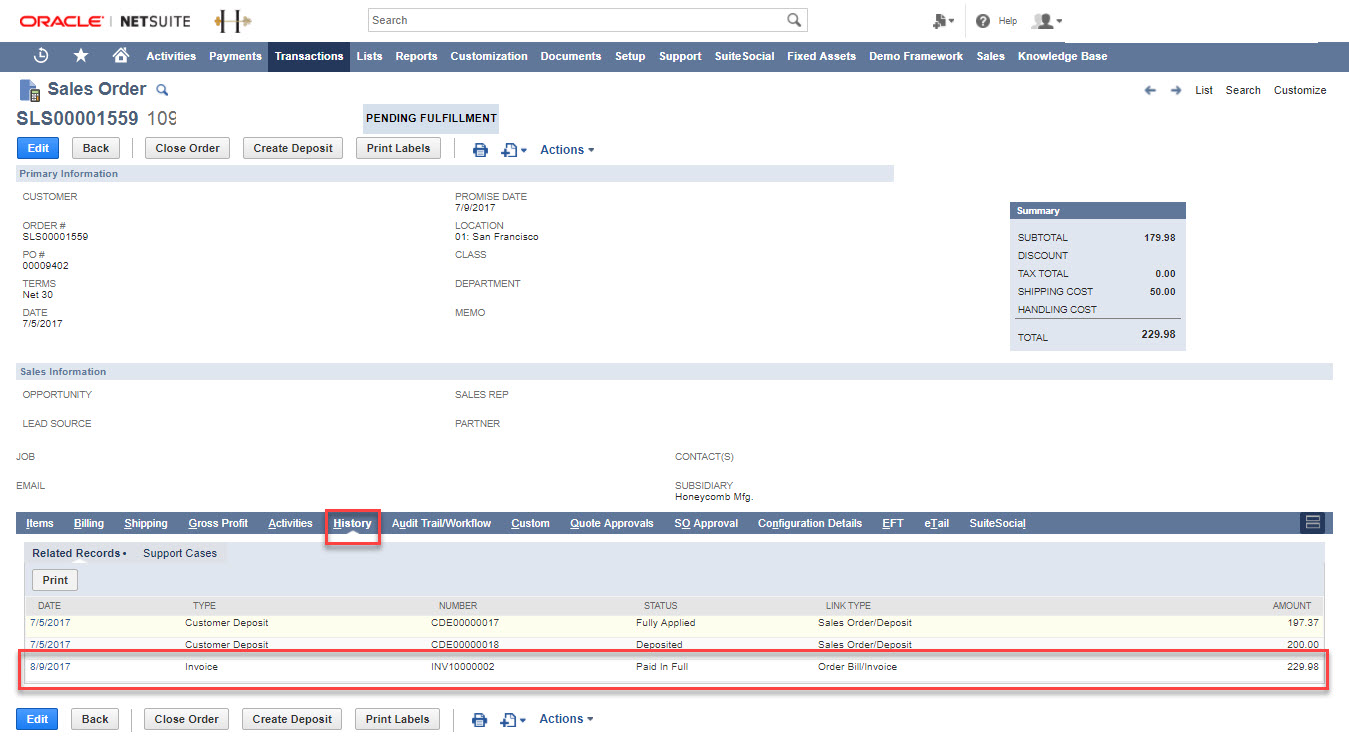Screen dimensions: 1349x749
Task: Click the top printer icon
Action: [x=480, y=150]
